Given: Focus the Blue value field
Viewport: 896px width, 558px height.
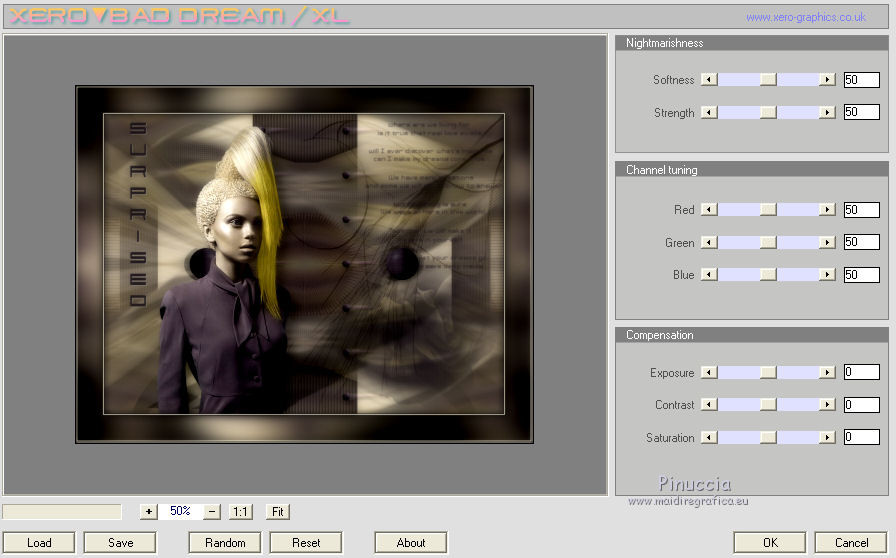Looking at the screenshot, I should click(x=862, y=275).
